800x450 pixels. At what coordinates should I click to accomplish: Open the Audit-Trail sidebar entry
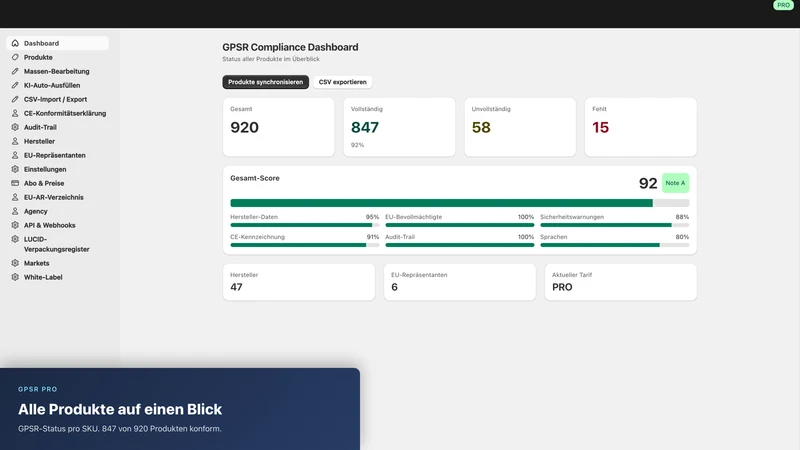pyautogui.click(x=57, y=127)
